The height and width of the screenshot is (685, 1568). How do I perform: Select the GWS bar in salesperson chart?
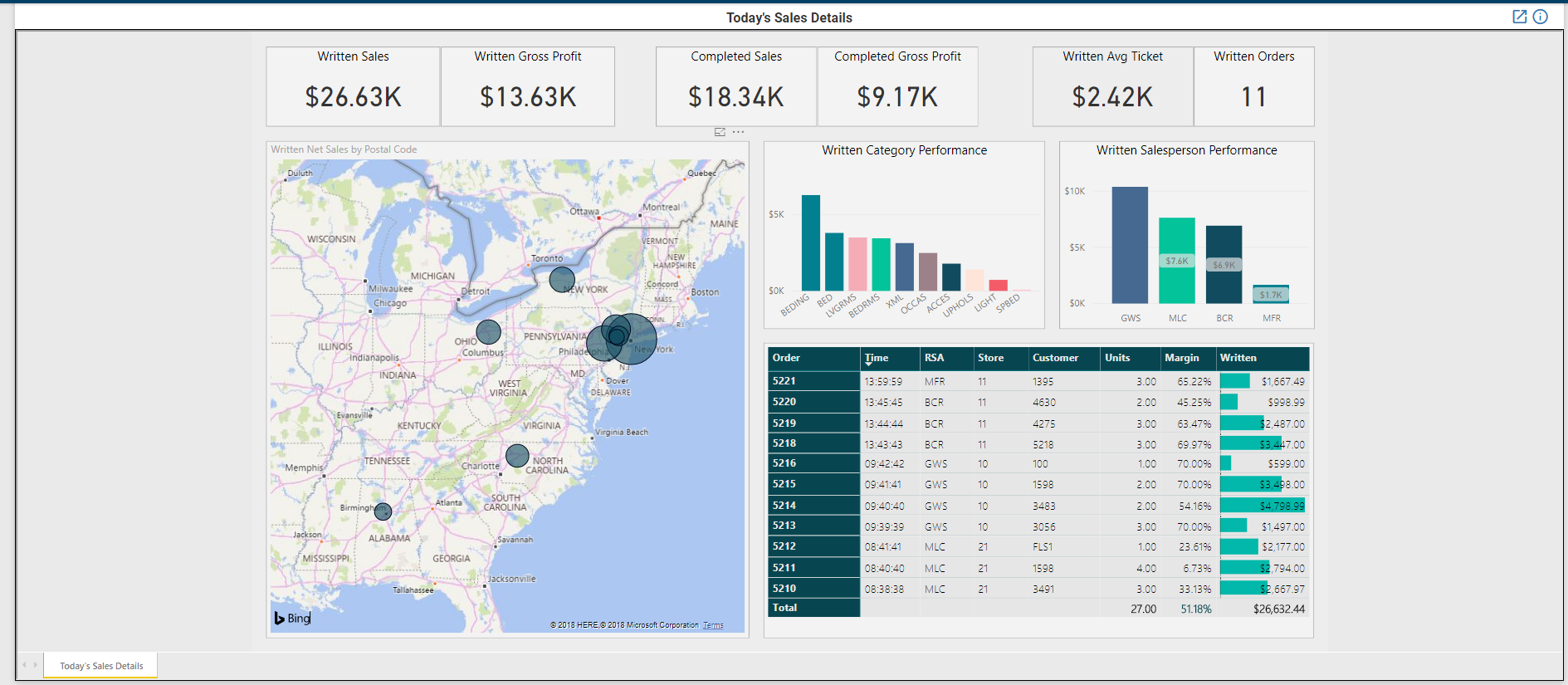pyautogui.click(x=1130, y=245)
